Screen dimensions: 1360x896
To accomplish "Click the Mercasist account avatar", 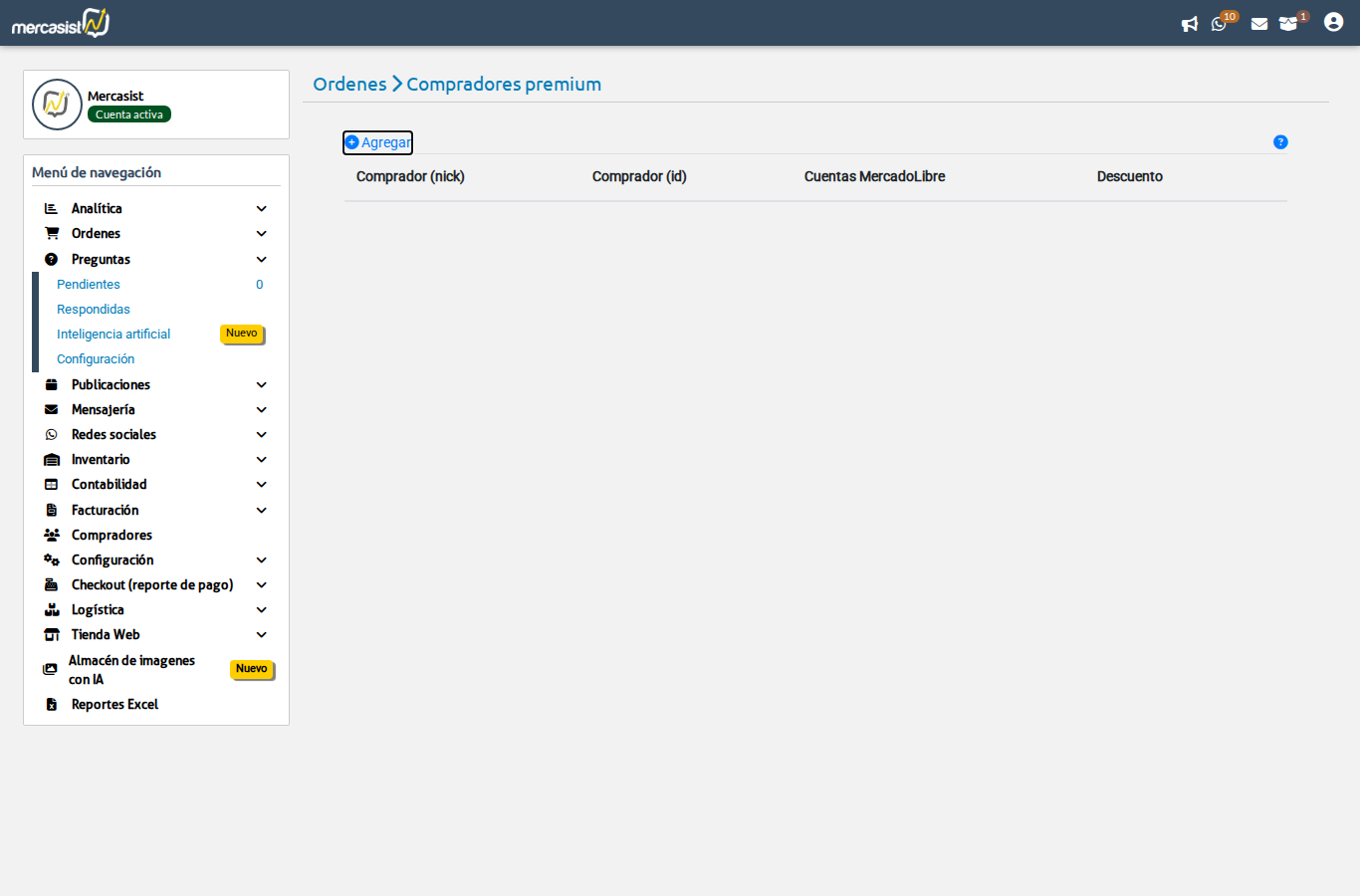I will tap(57, 105).
